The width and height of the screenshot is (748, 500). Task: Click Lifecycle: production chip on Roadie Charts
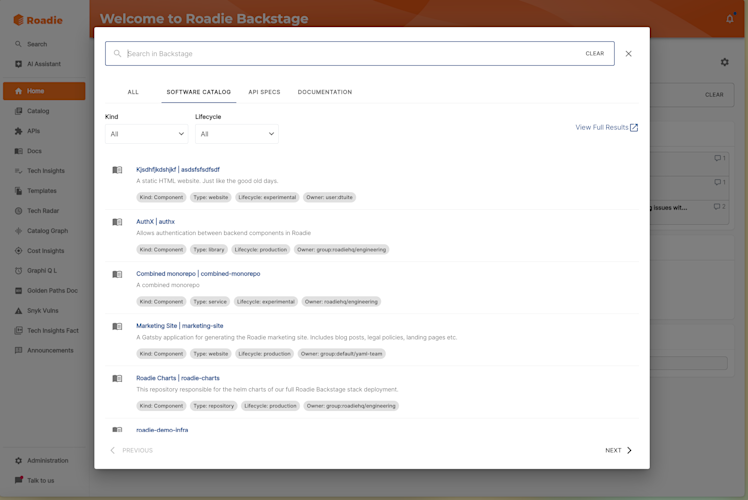coord(270,406)
